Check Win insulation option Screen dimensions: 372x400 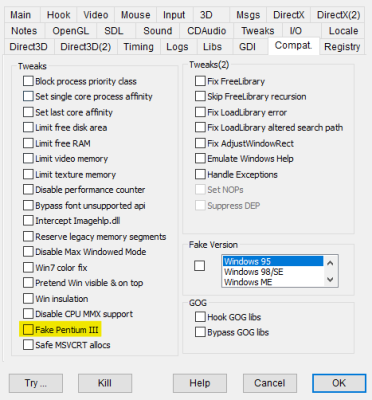click(28, 298)
